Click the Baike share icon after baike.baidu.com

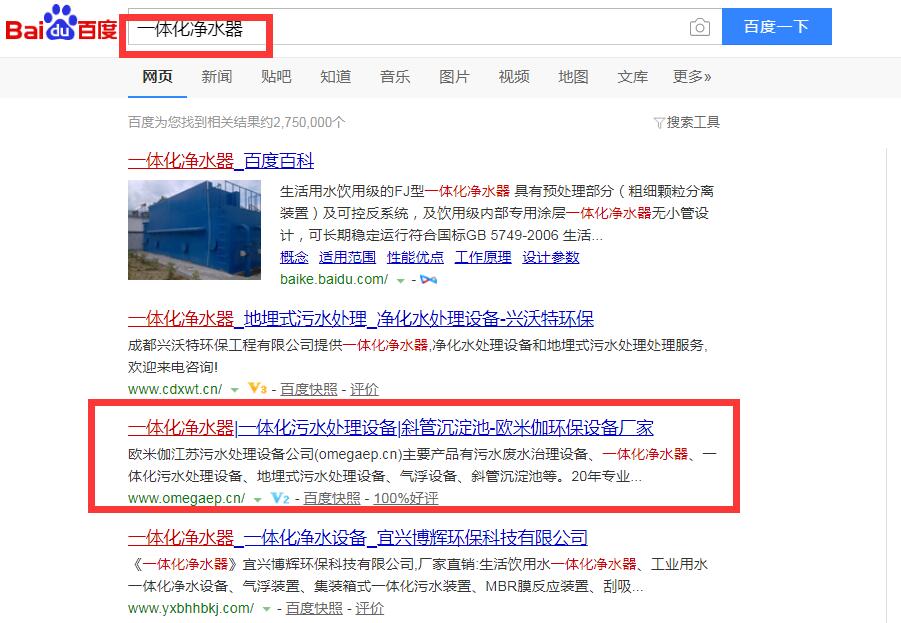point(428,279)
